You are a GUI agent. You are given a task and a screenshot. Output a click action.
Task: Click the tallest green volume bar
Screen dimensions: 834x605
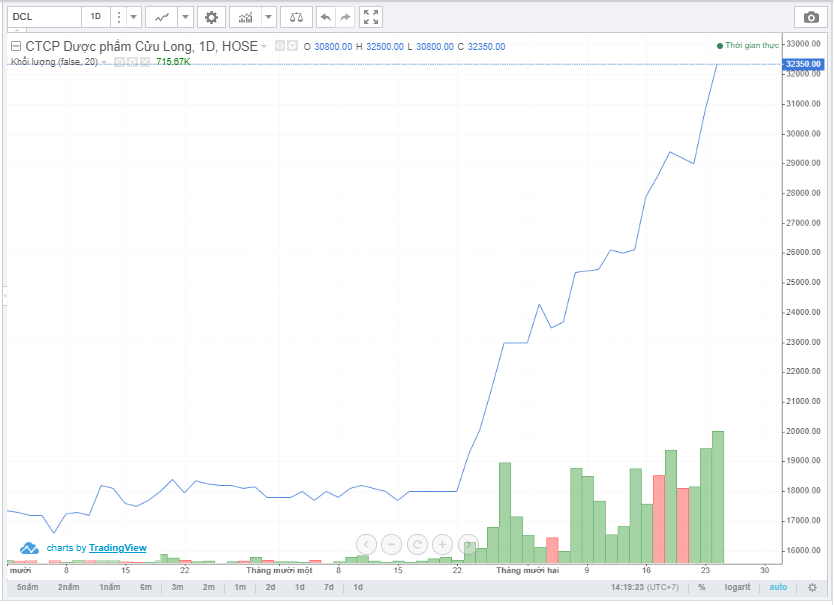(718, 497)
